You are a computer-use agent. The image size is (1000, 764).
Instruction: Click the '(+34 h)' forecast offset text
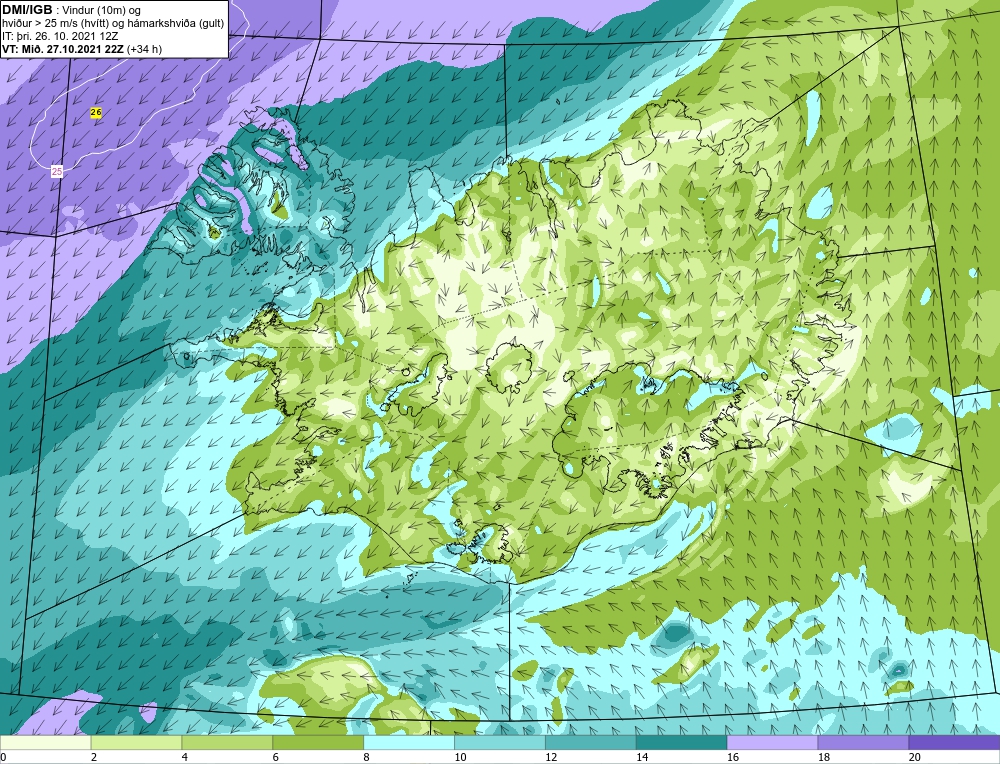pos(145,48)
